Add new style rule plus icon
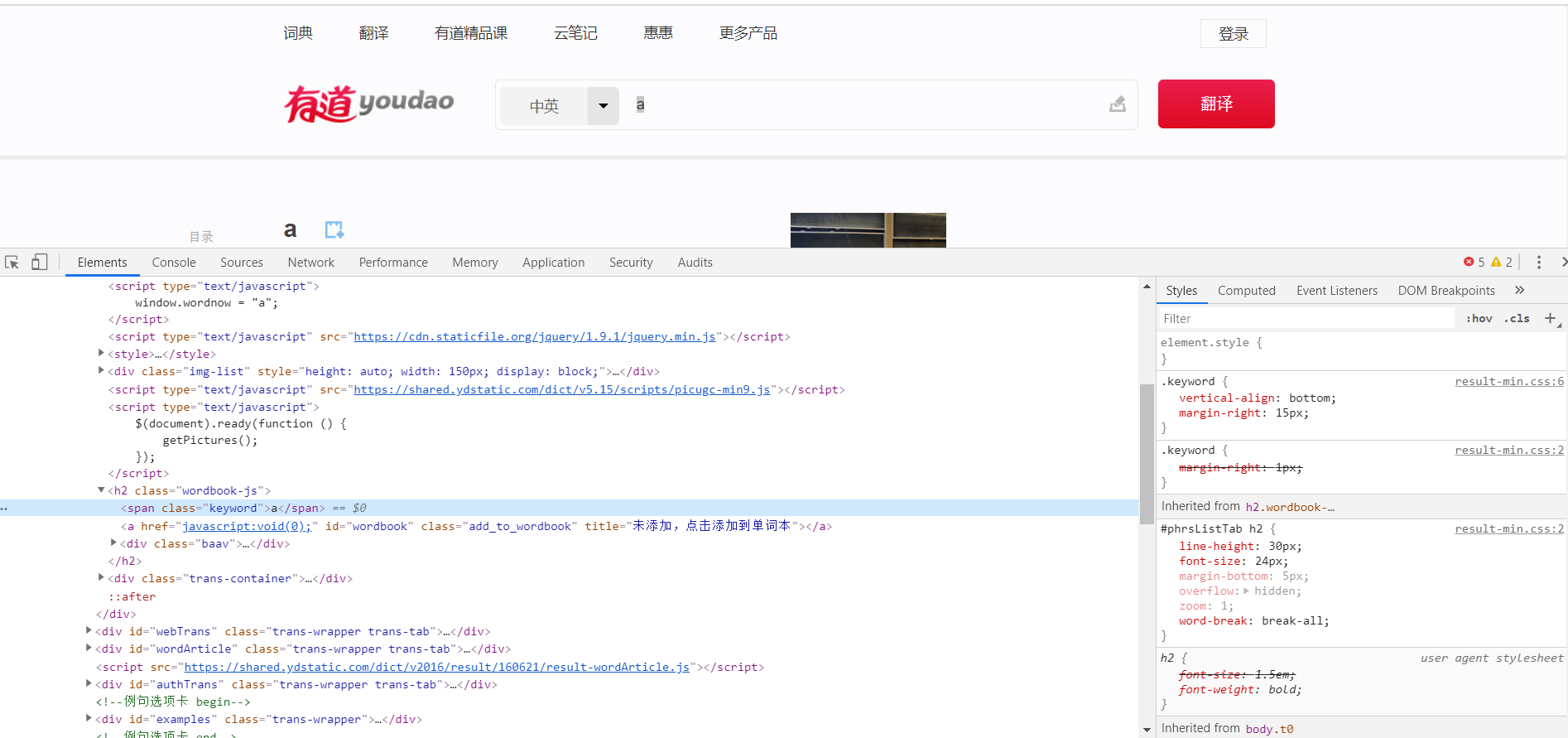1568x738 pixels. (x=1551, y=318)
